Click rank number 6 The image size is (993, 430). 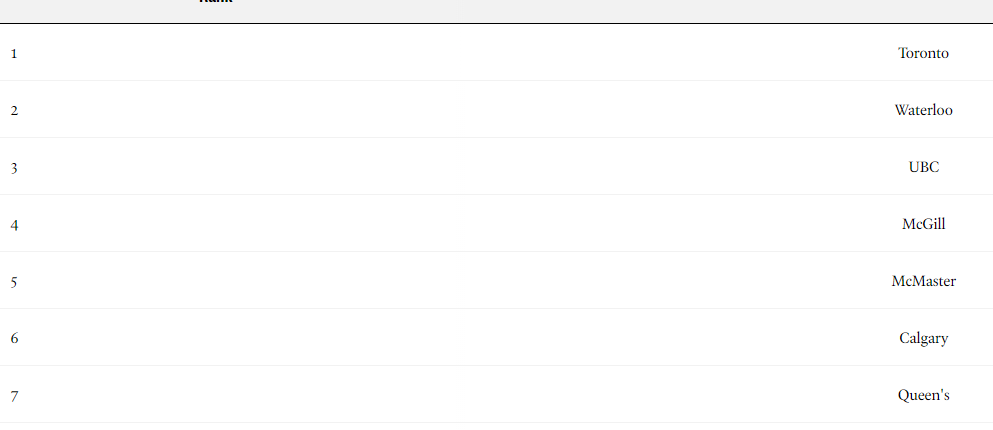(14, 338)
